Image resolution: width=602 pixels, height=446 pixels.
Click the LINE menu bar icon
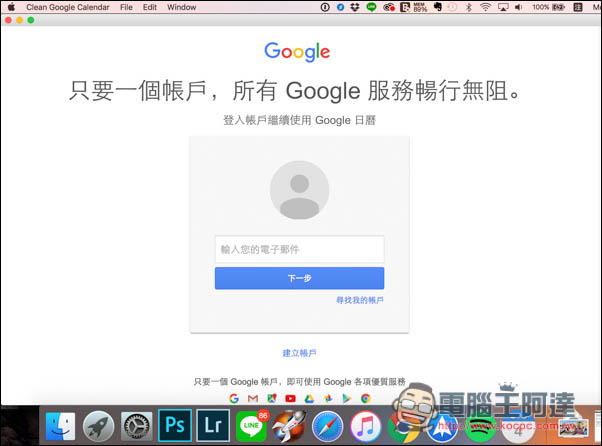pos(371,7)
